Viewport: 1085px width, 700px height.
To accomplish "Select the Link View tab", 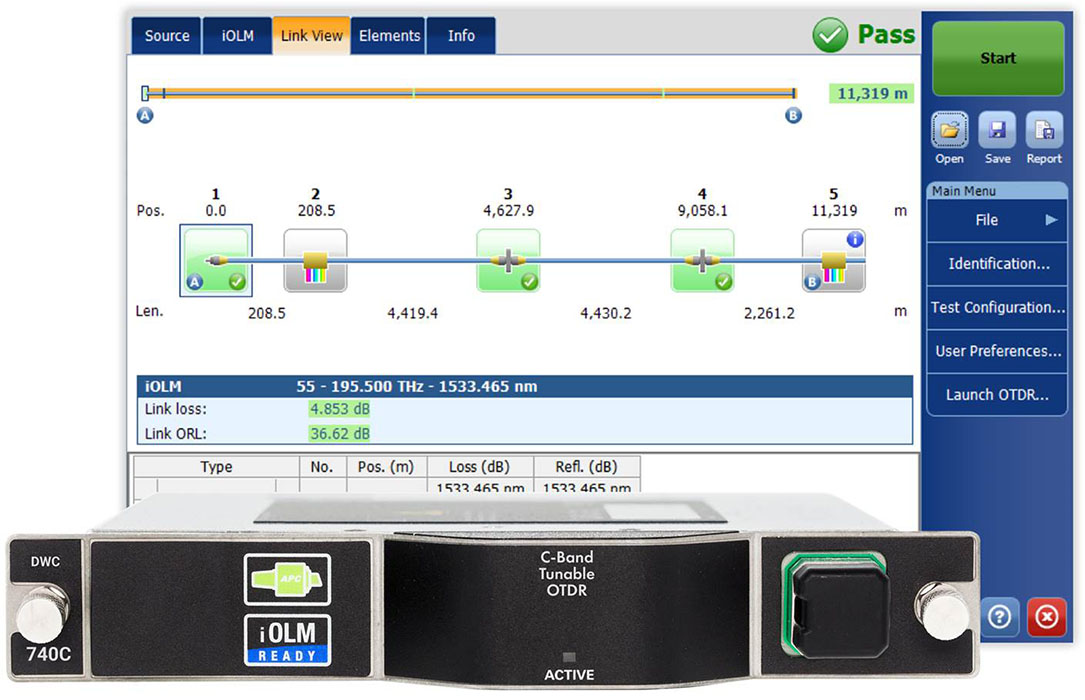I will pyautogui.click(x=311, y=36).
